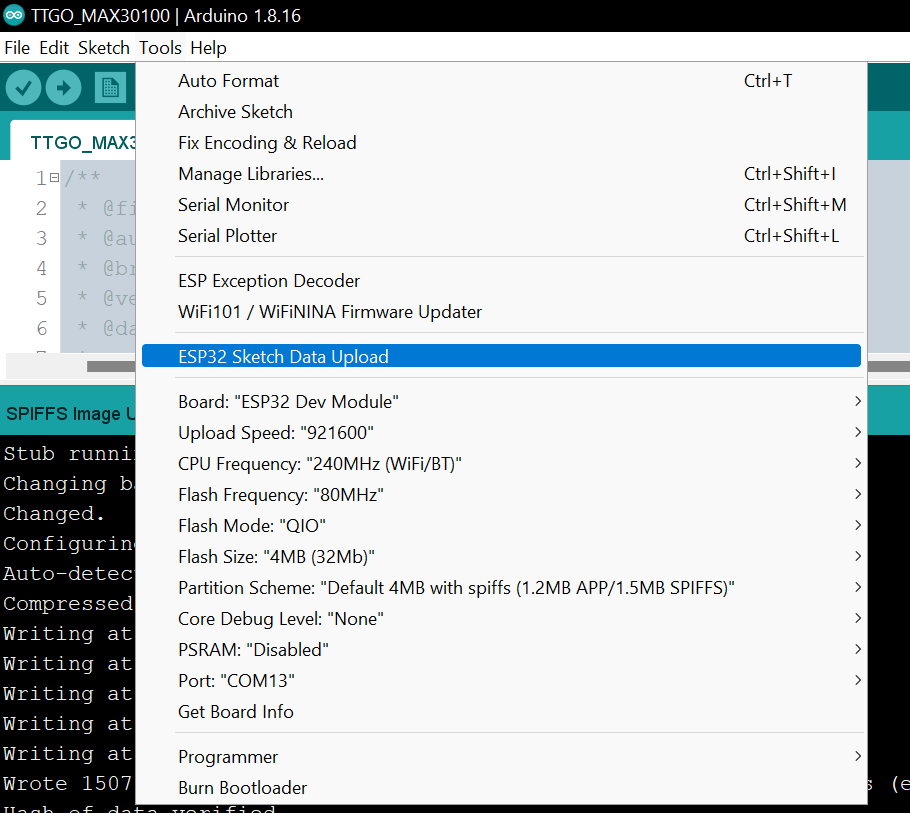Click the "Stub runni" console line
Screen dimensions: 910x813
(69, 453)
